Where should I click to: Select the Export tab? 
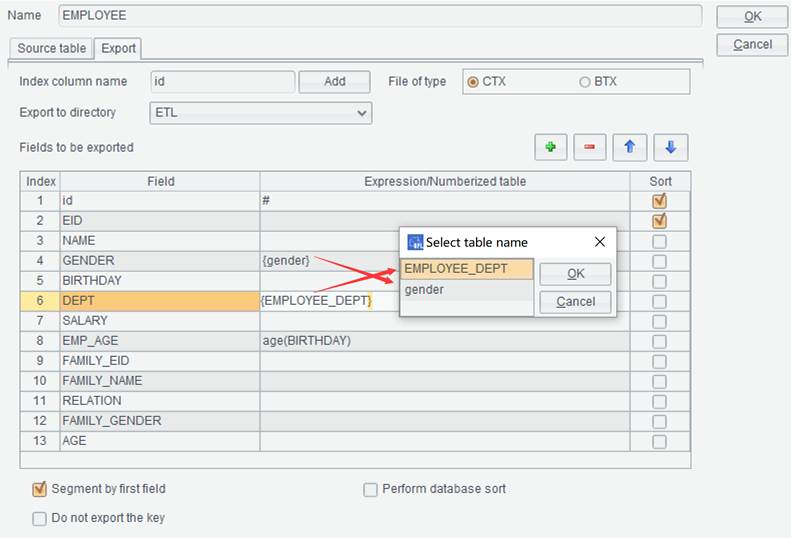pos(118,48)
